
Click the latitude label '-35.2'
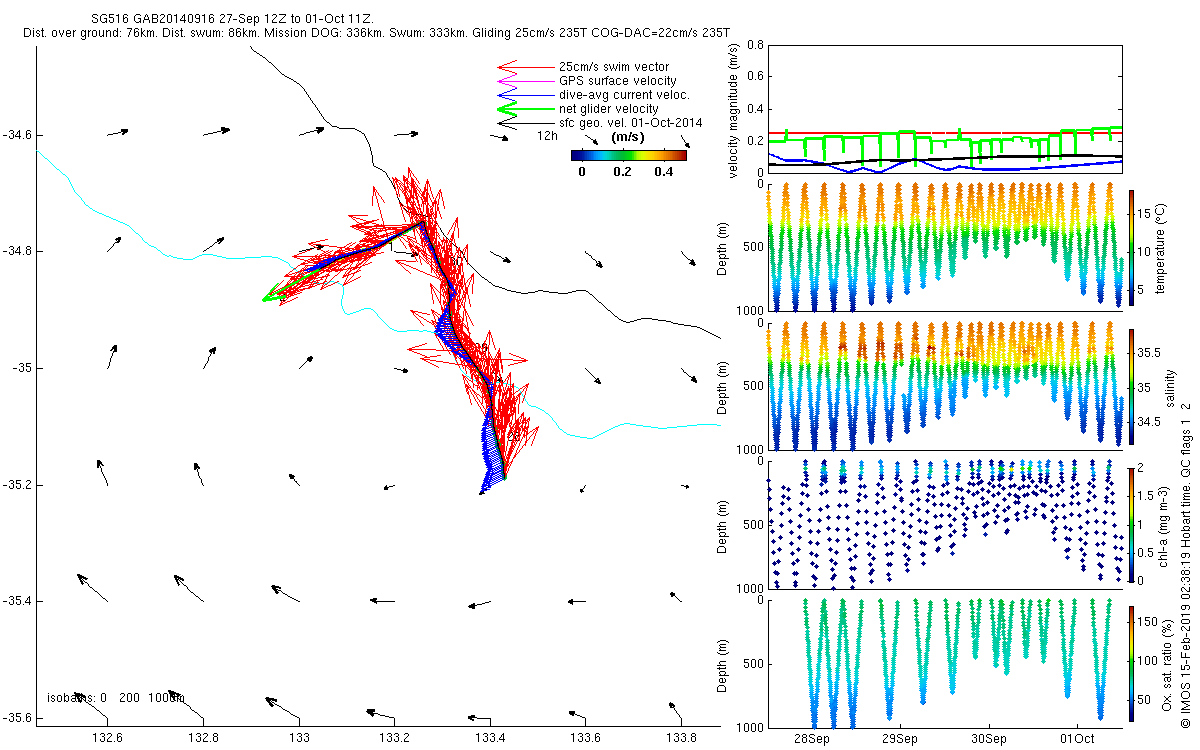[x=17, y=485]
